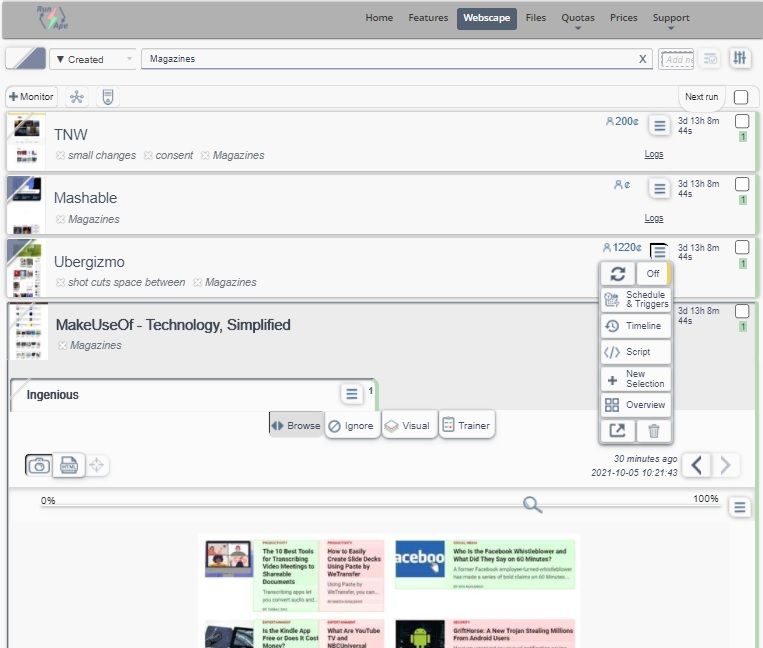Image resolution: width=763 pixels, height=648 pixels.
Task: Go to previous snapshot arrow
Action: coord(696,465)
